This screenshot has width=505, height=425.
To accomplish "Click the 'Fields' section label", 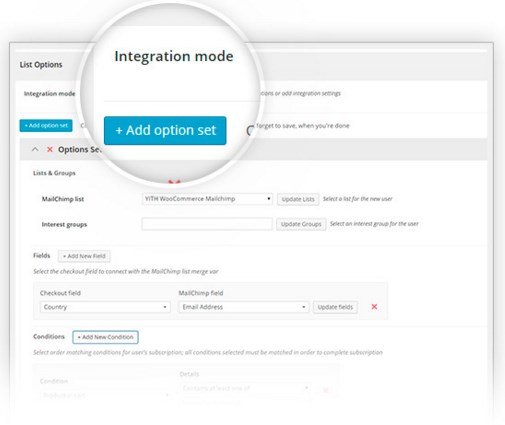I will pos(42,256).
